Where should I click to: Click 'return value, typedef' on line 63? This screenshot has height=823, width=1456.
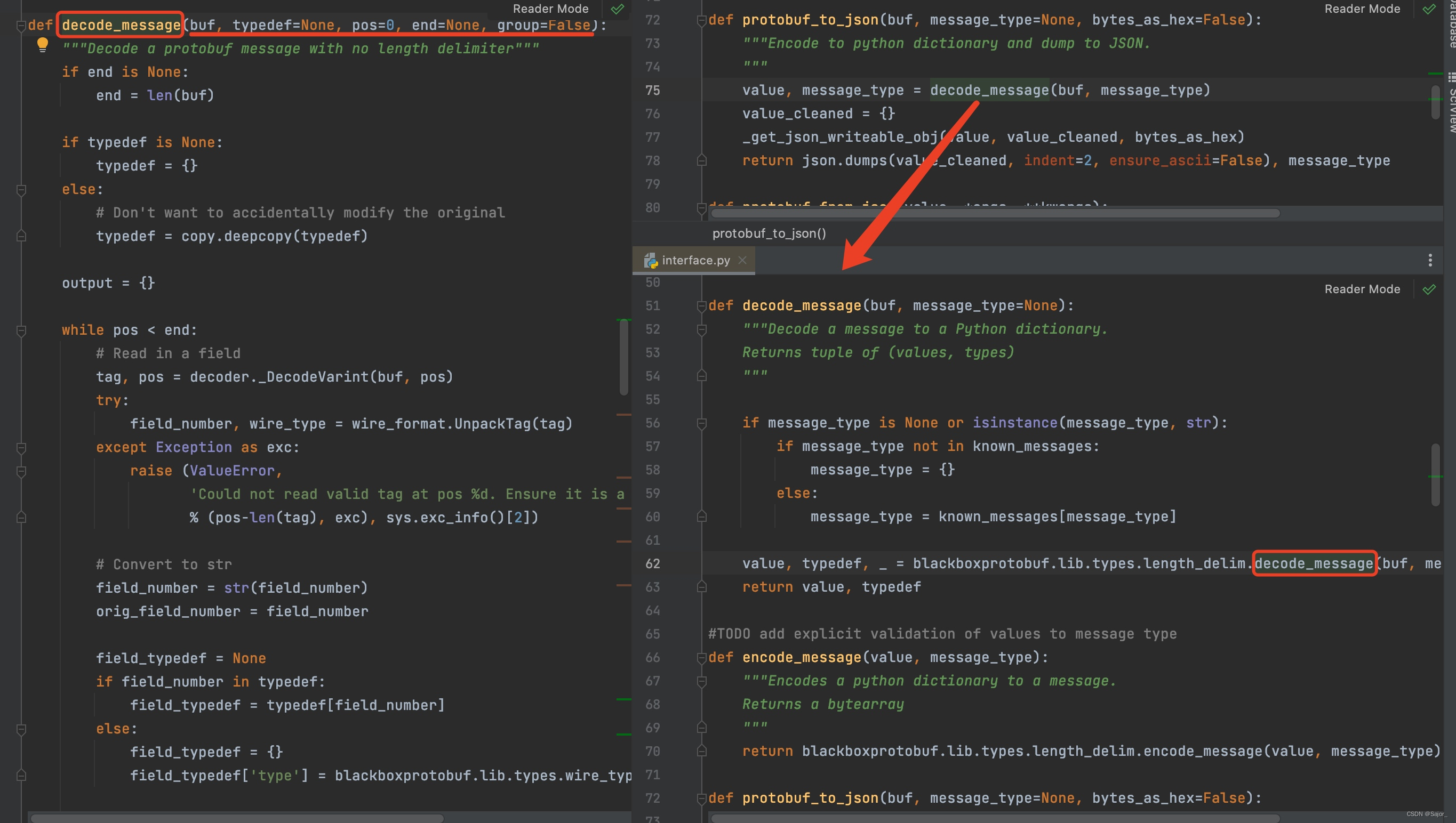coord(832,587)
